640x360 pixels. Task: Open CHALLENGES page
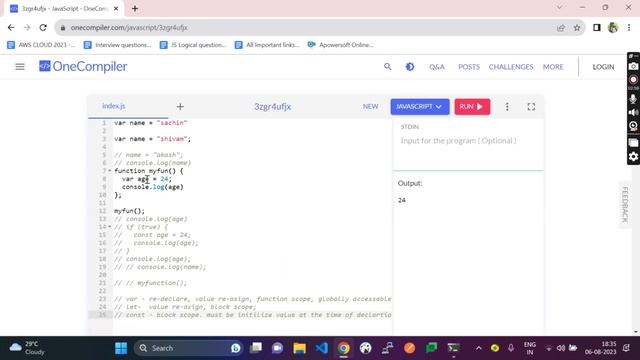tap(511, 67)
